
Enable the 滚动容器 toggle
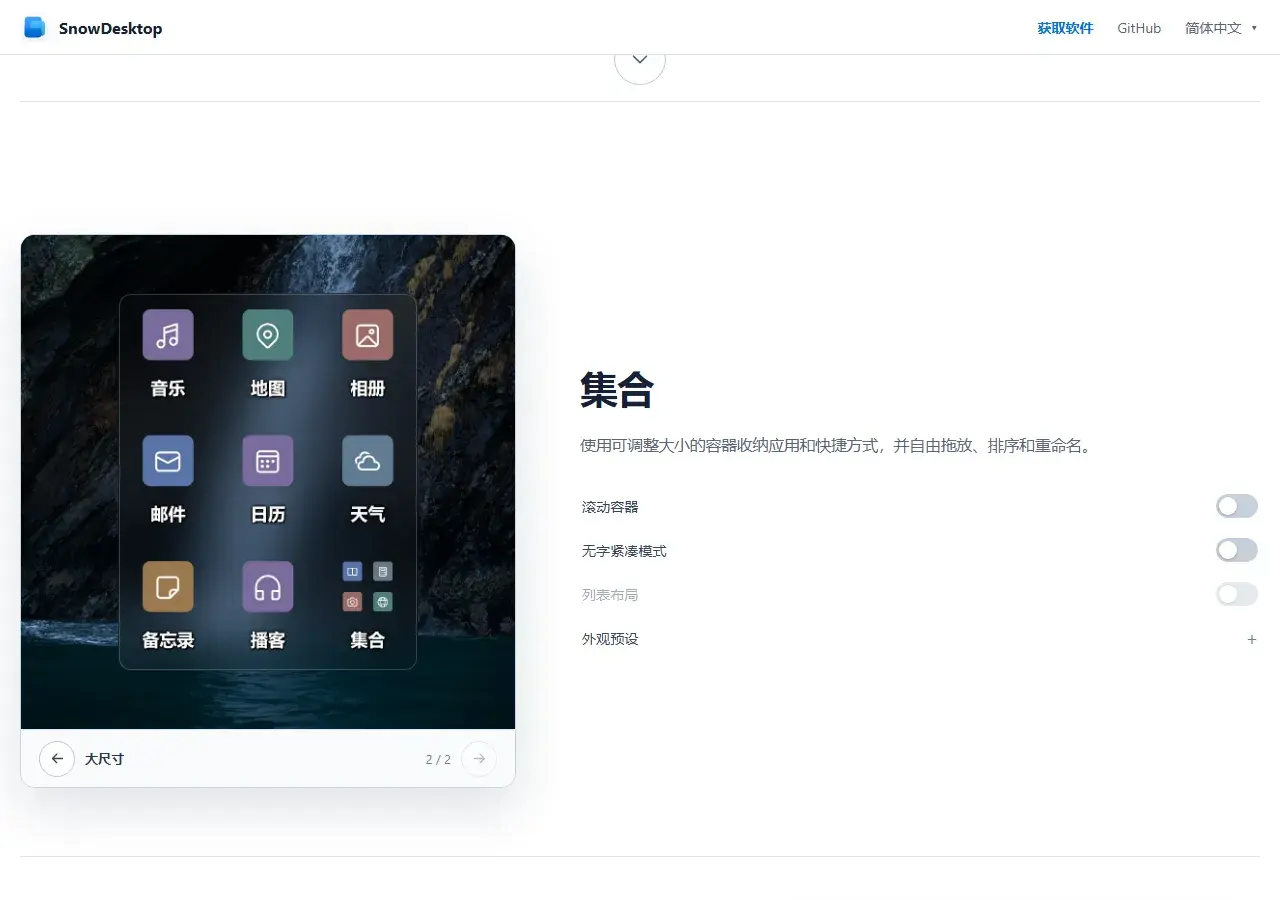[1237, 507]
